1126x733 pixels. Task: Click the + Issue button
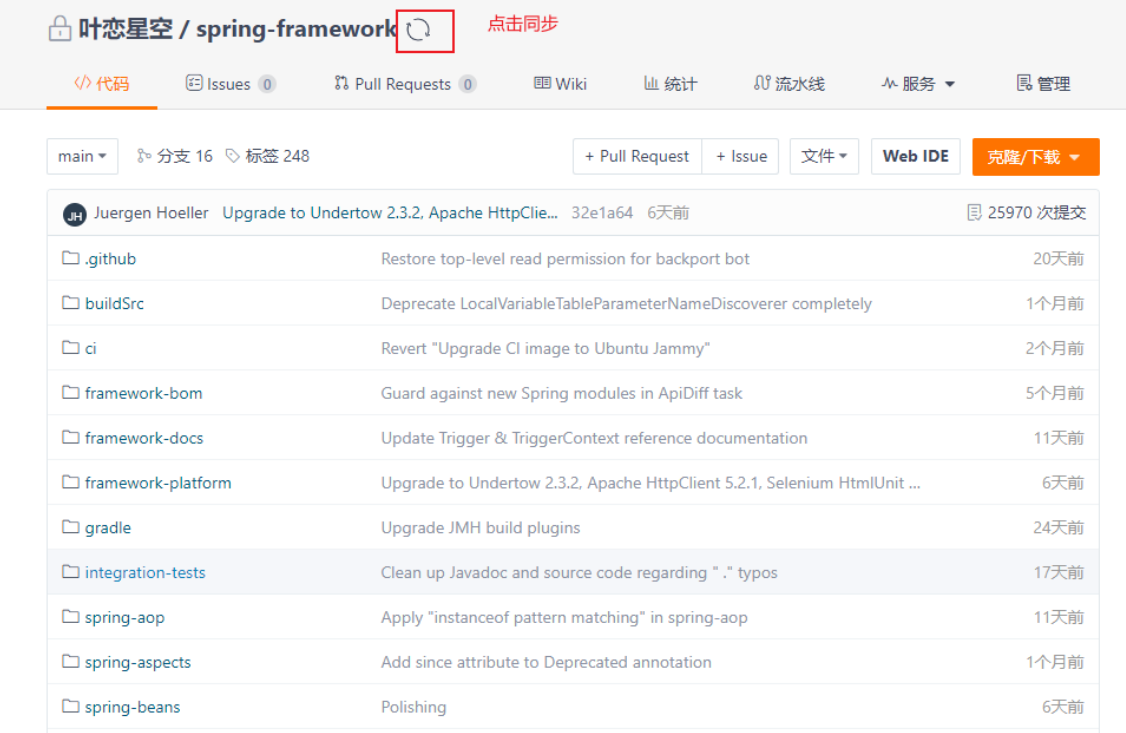click(741, 157)
